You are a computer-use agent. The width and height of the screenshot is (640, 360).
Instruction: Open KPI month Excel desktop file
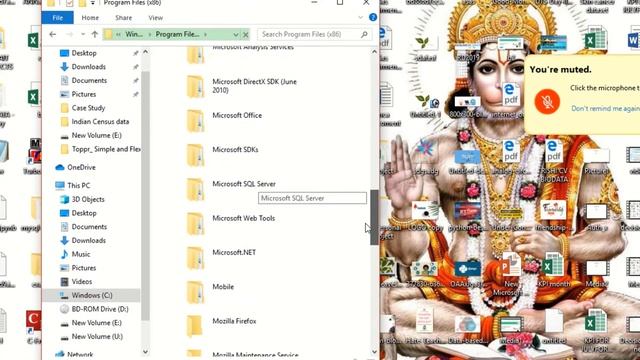(x=554, y=270)
